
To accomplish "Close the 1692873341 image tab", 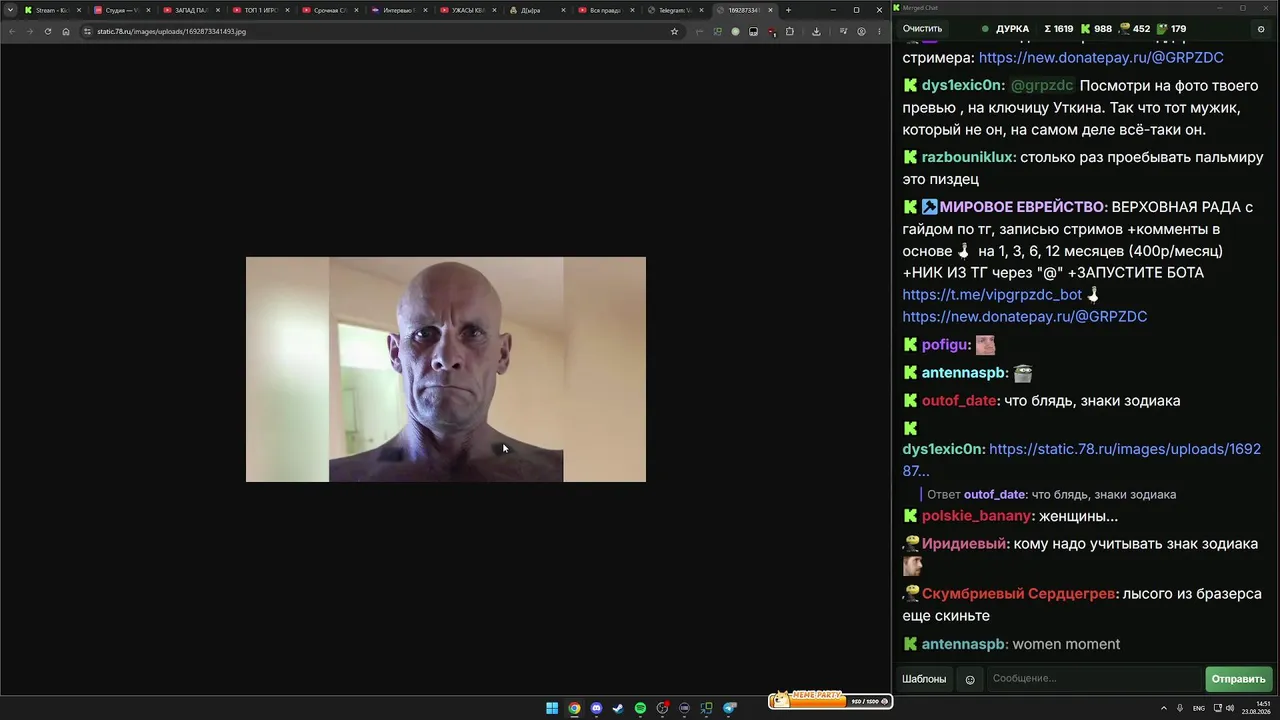I will pos(770,10).
